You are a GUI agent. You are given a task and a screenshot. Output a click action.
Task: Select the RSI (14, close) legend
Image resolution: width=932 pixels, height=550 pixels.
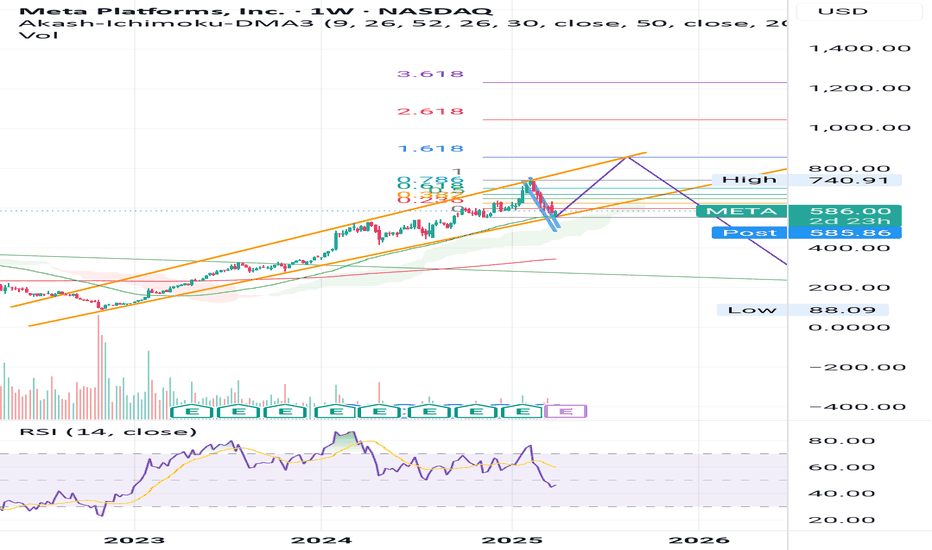108,432
